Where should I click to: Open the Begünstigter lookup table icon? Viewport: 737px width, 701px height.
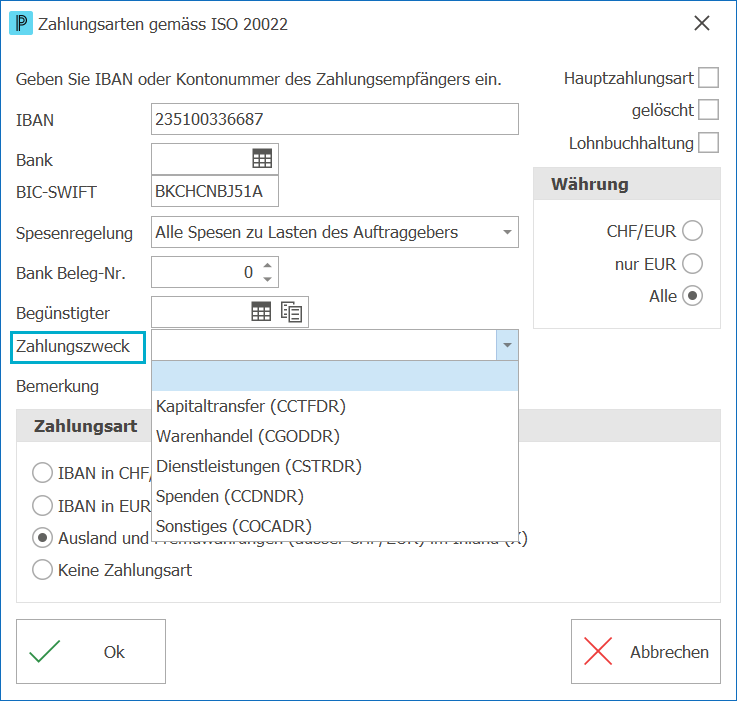coord(261,312)
